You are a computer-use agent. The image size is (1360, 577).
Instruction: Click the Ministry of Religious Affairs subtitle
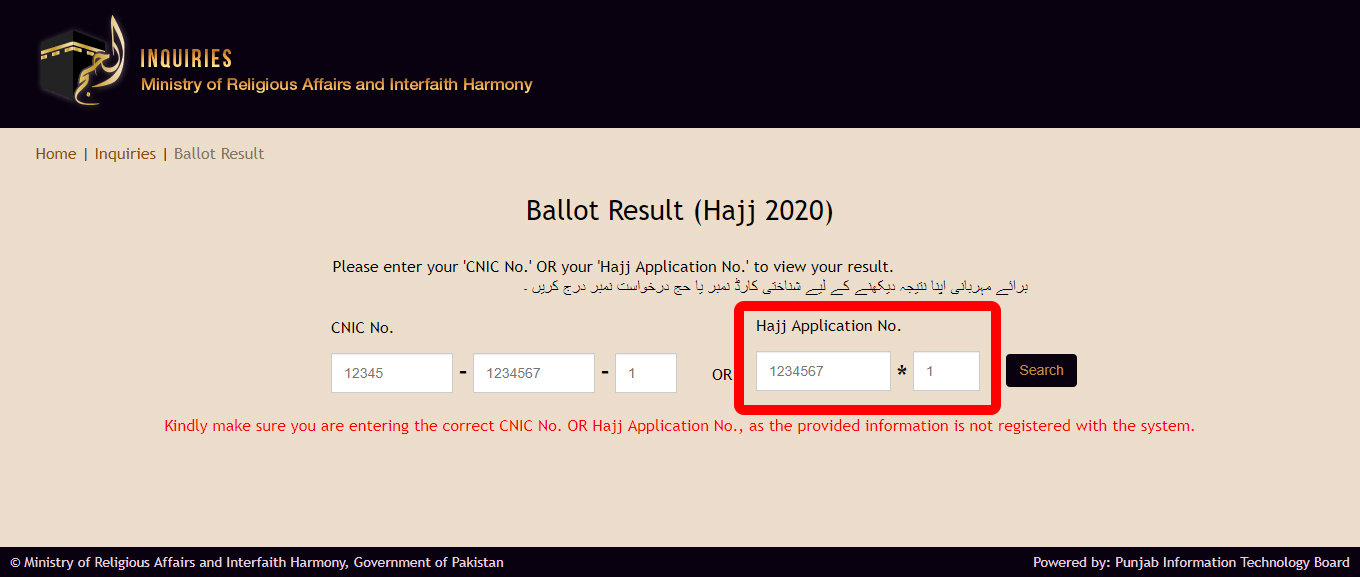pyautogui.click(x=336, y=85)
